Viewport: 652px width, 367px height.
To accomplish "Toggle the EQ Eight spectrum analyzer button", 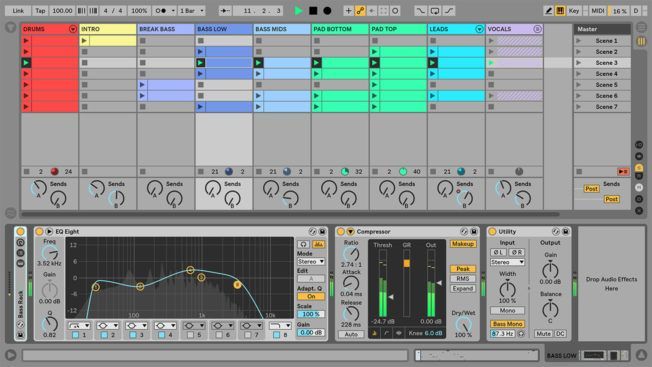I will (x=319, y=244).
